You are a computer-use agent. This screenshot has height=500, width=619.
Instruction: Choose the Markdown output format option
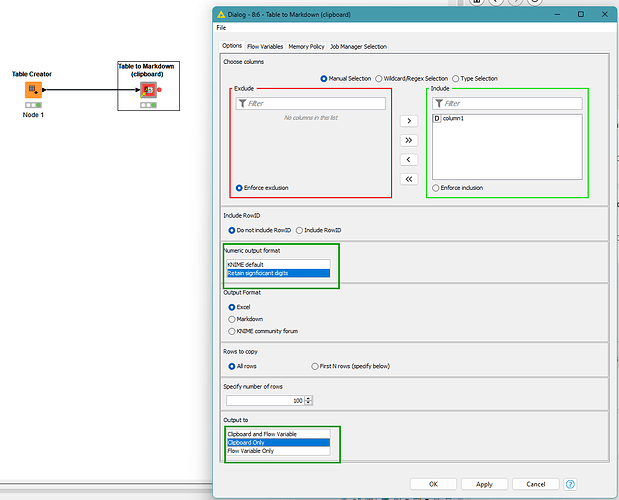[x=232, y=319]
